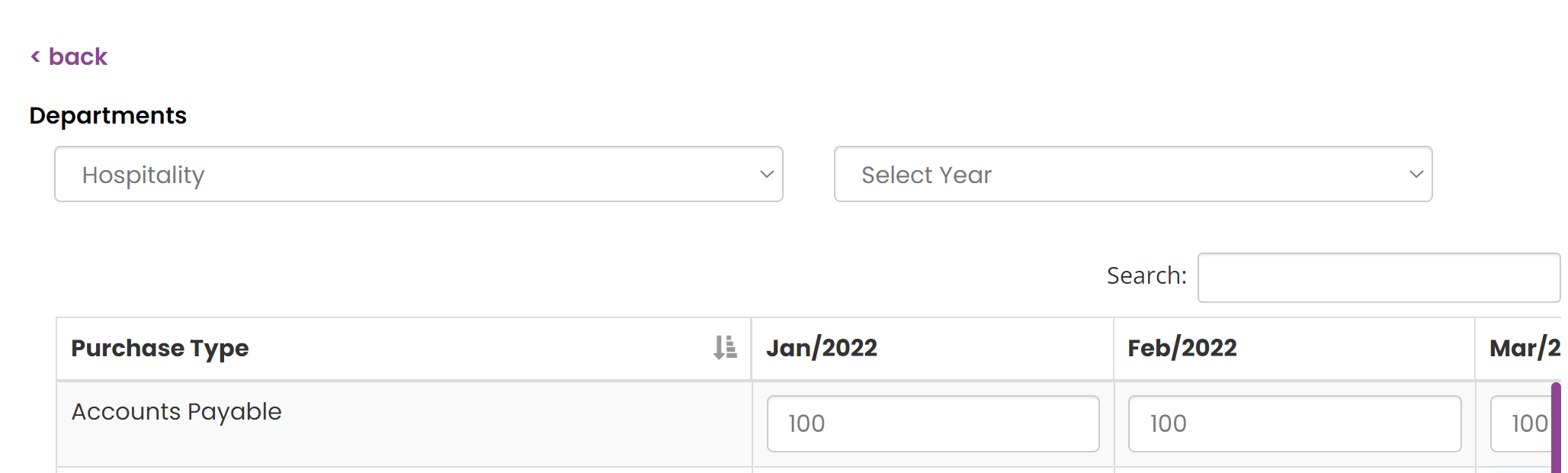Edit Accounts Payable Feb/2022 amount field
This screenshot has height=473, width=1568.
1294,423
